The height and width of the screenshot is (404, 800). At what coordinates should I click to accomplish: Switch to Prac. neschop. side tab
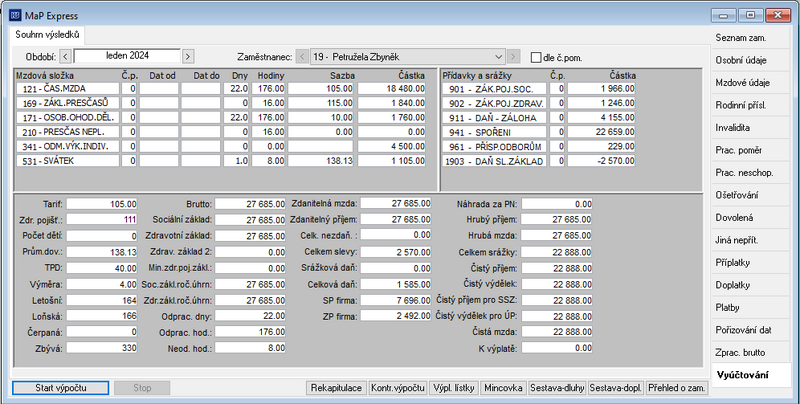(751, 172)
